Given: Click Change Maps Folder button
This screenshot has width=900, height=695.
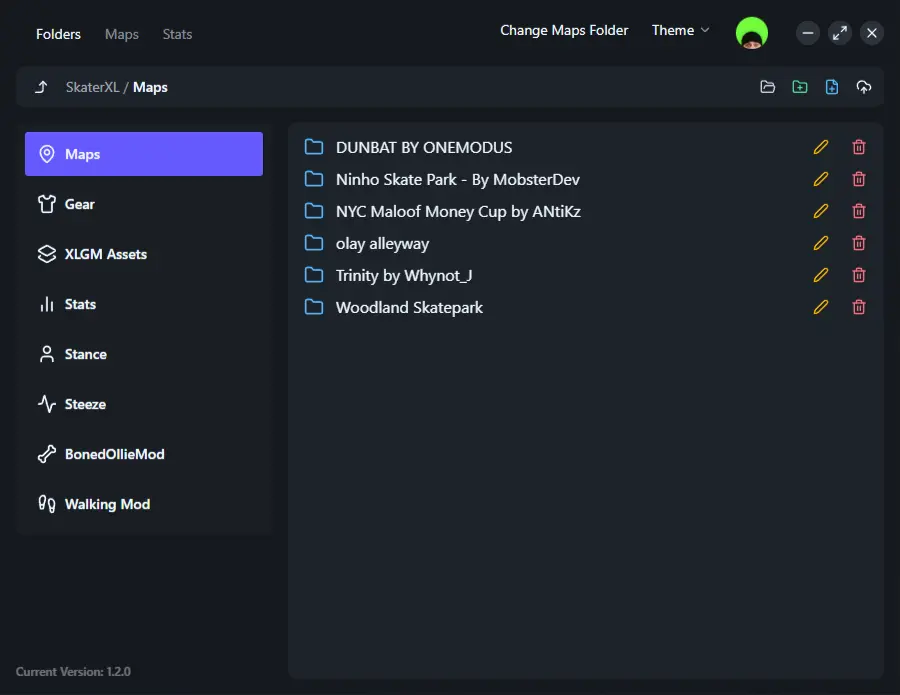Looking at the screenshot, I should [x=564, y=30].
